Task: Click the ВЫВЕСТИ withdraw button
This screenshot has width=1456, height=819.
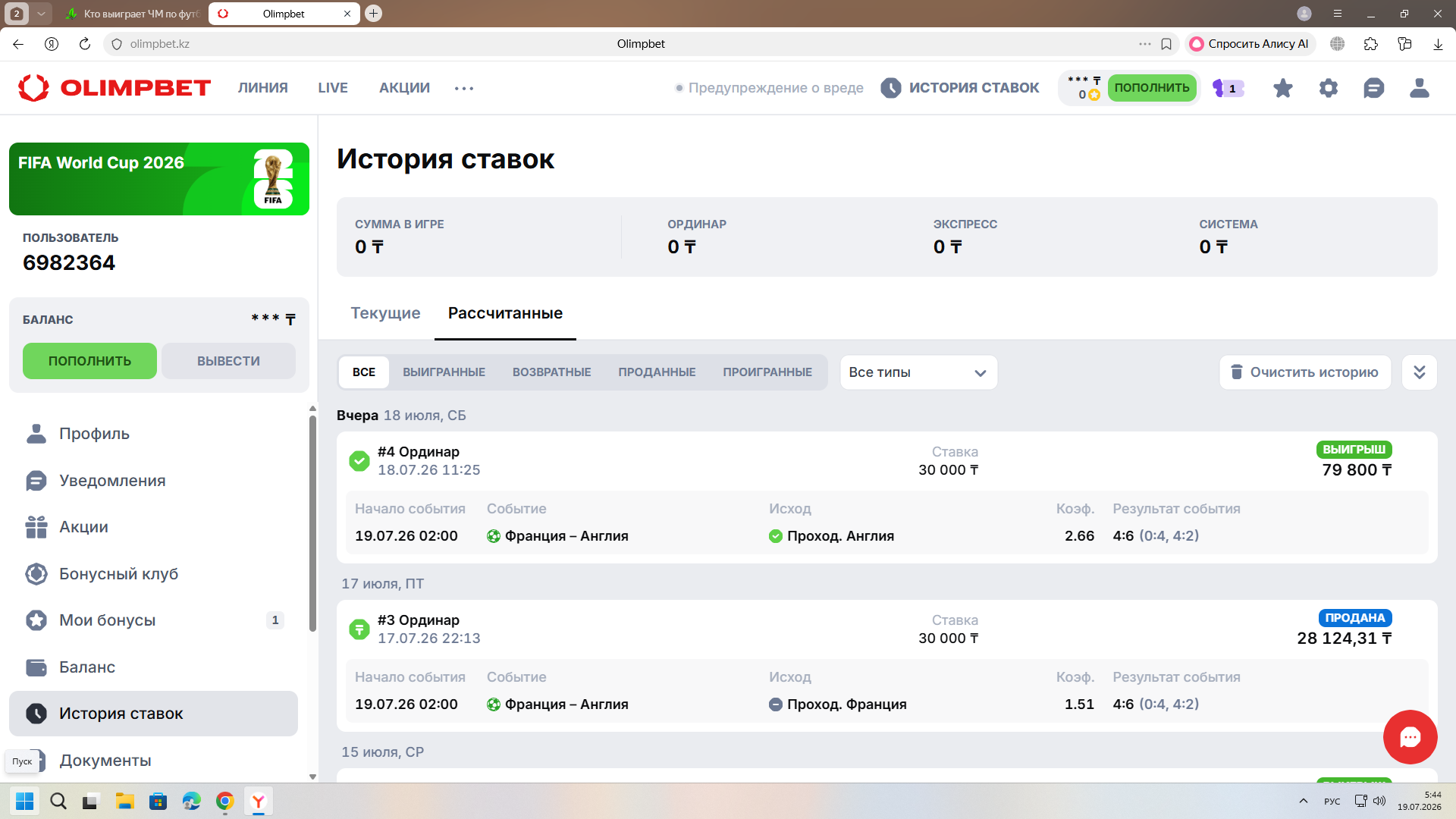Action: pos(228,361)
